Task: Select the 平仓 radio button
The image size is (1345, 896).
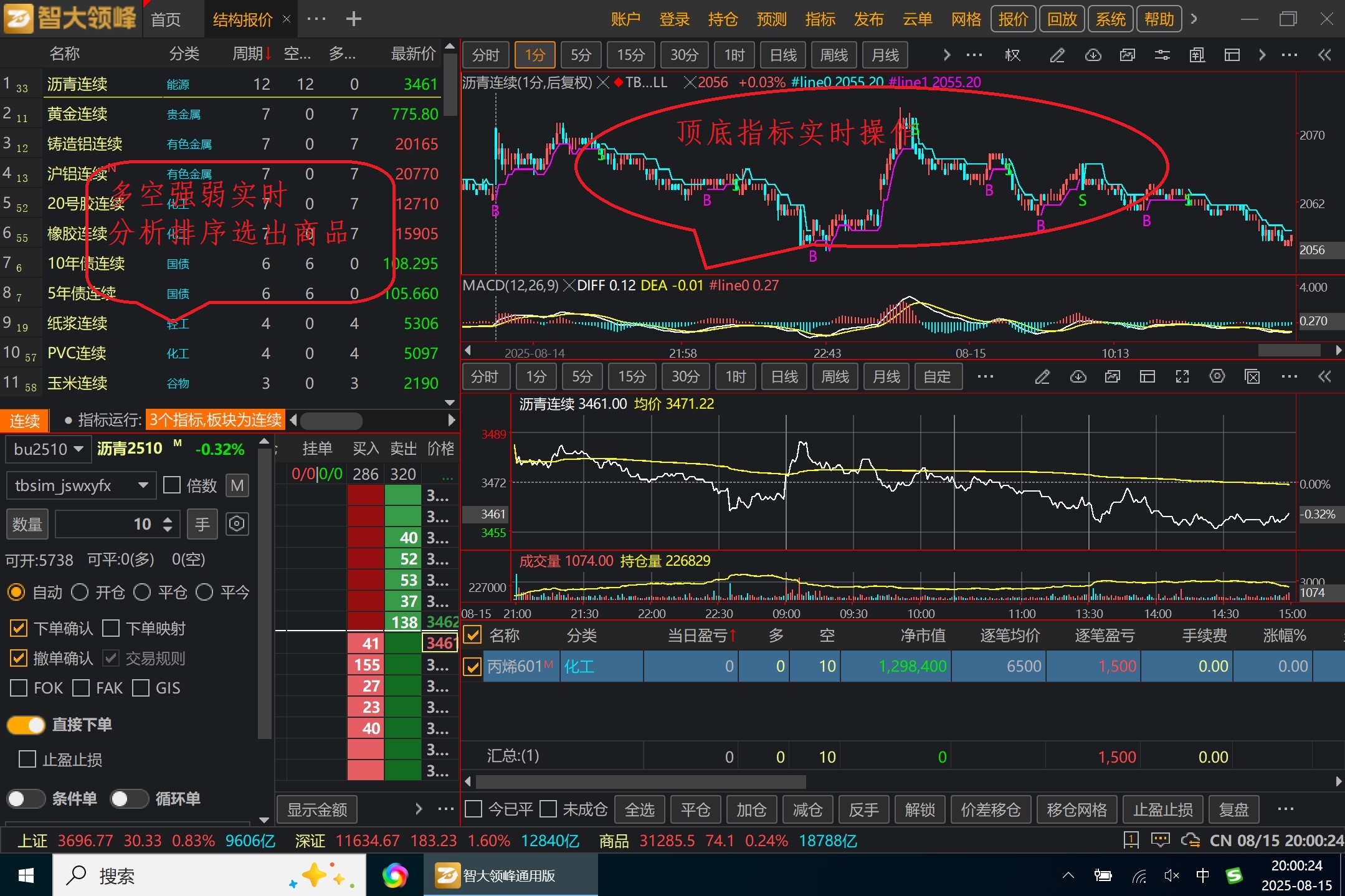Action: tap(142, 592)
